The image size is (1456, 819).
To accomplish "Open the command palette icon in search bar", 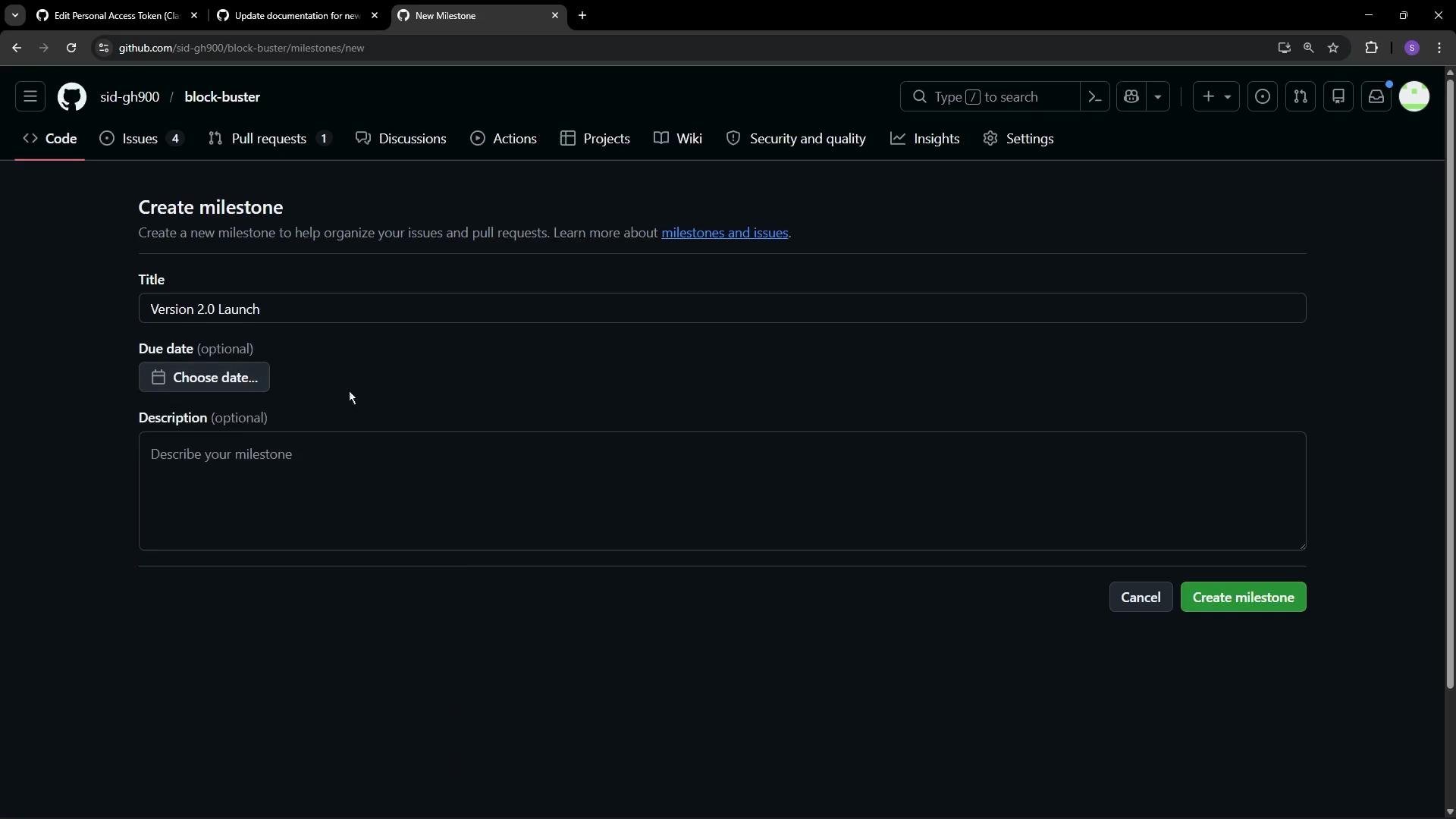I will 1094,97.
